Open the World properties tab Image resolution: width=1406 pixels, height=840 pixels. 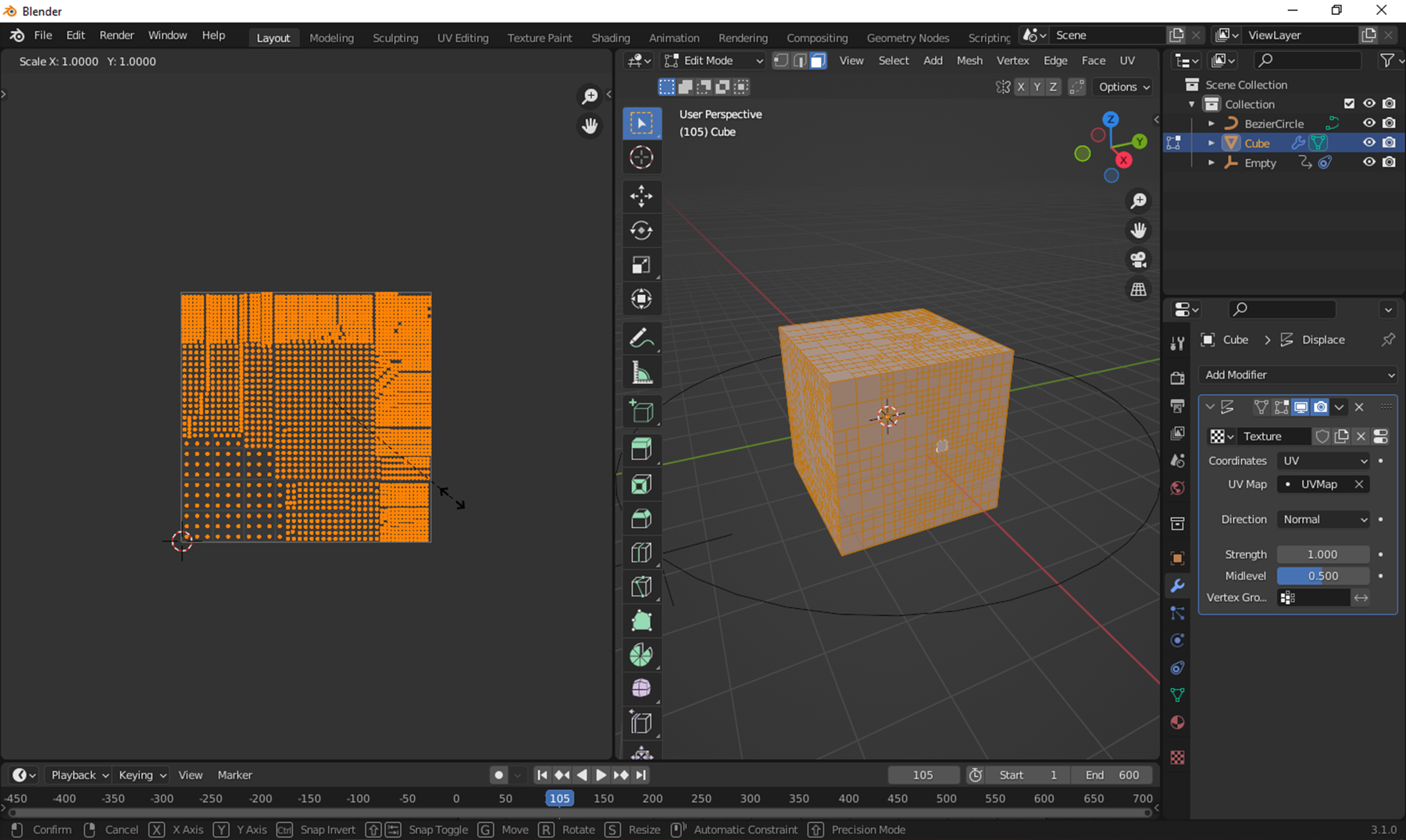point(1177,489)
